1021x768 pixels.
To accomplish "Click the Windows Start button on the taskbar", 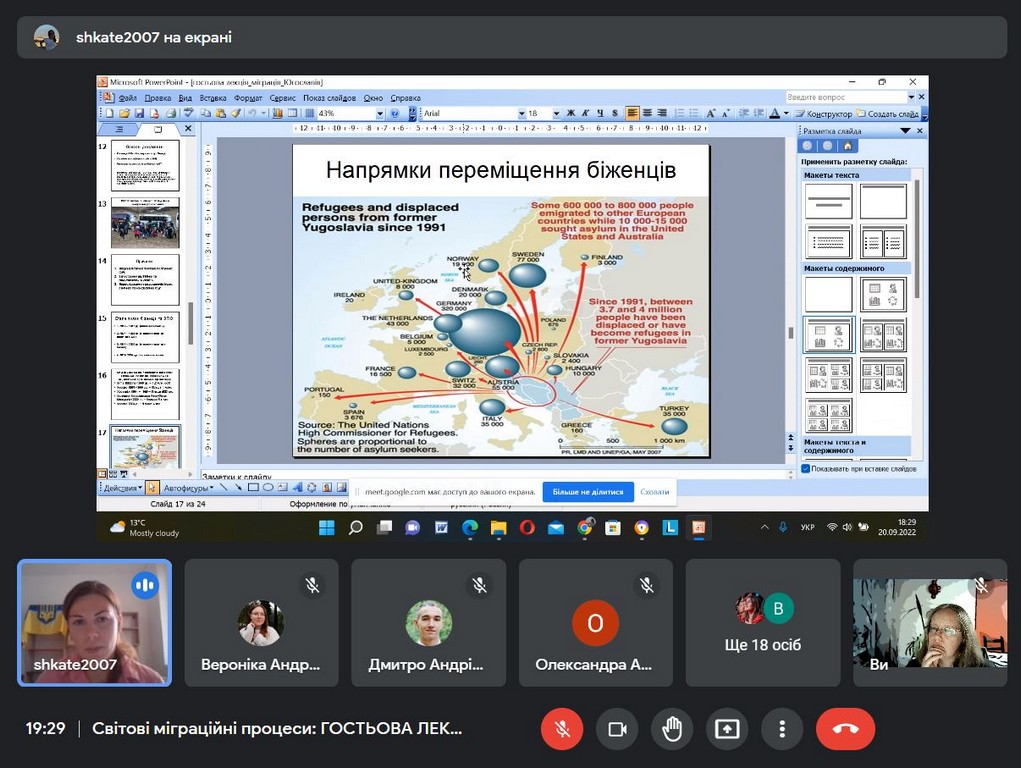I will (326, 527).
